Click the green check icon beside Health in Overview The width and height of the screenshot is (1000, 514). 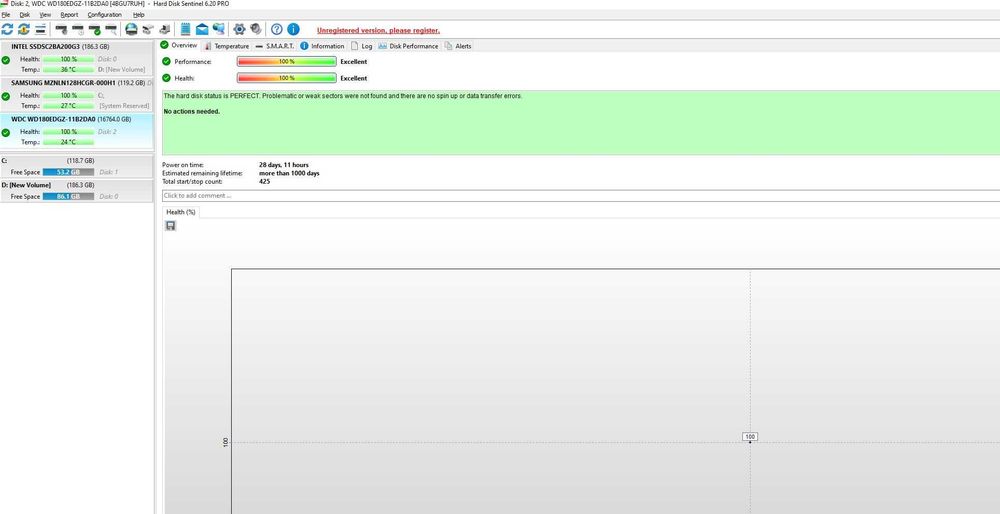(166, 78)
